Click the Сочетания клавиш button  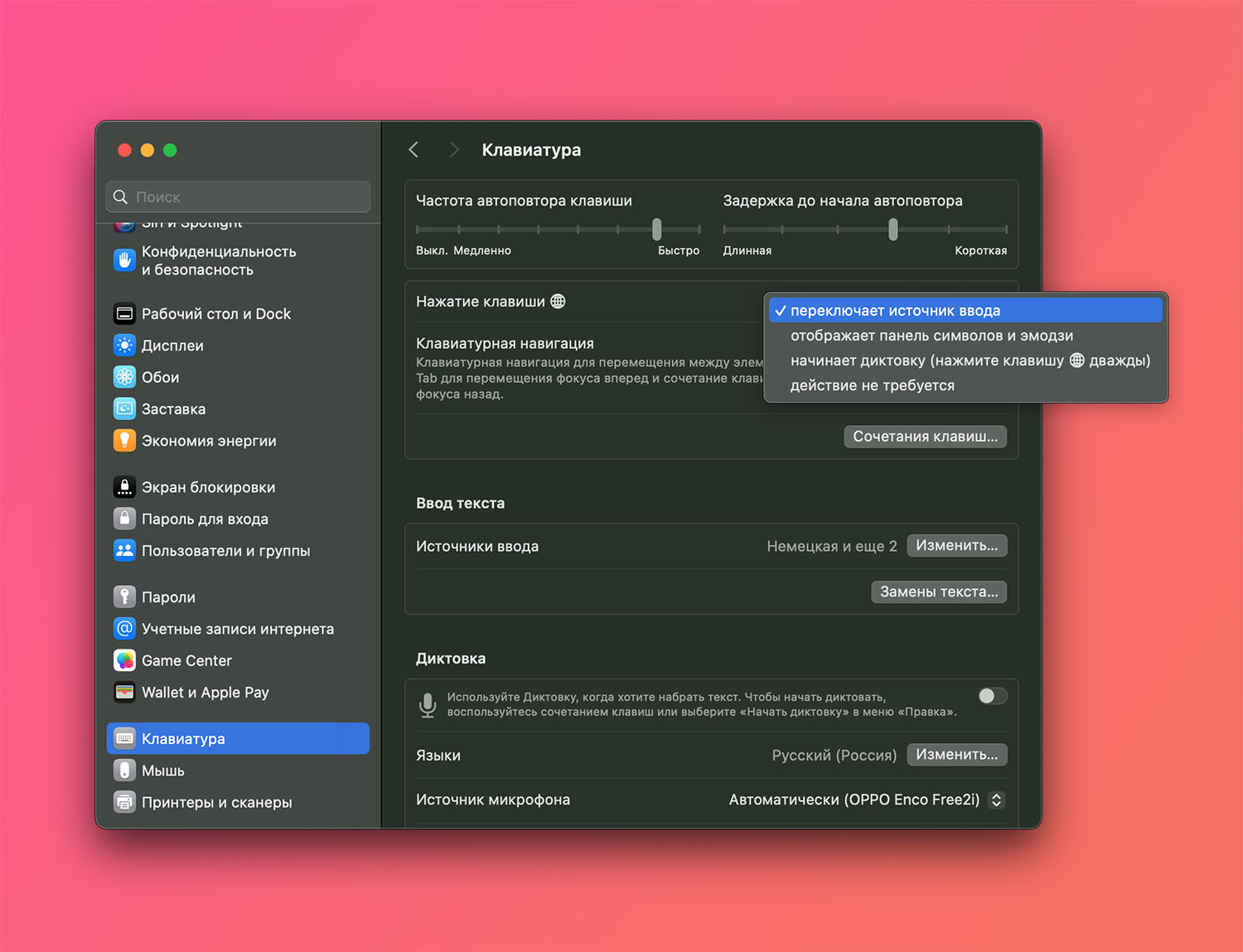coord(925,437)
